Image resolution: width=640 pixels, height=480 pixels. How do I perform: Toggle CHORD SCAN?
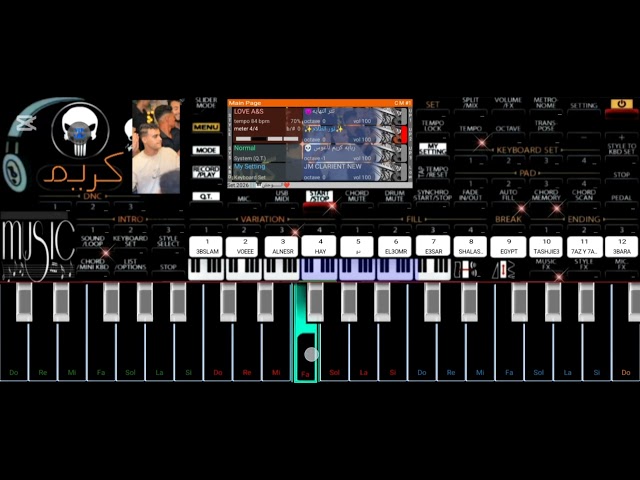pos(584,195)
